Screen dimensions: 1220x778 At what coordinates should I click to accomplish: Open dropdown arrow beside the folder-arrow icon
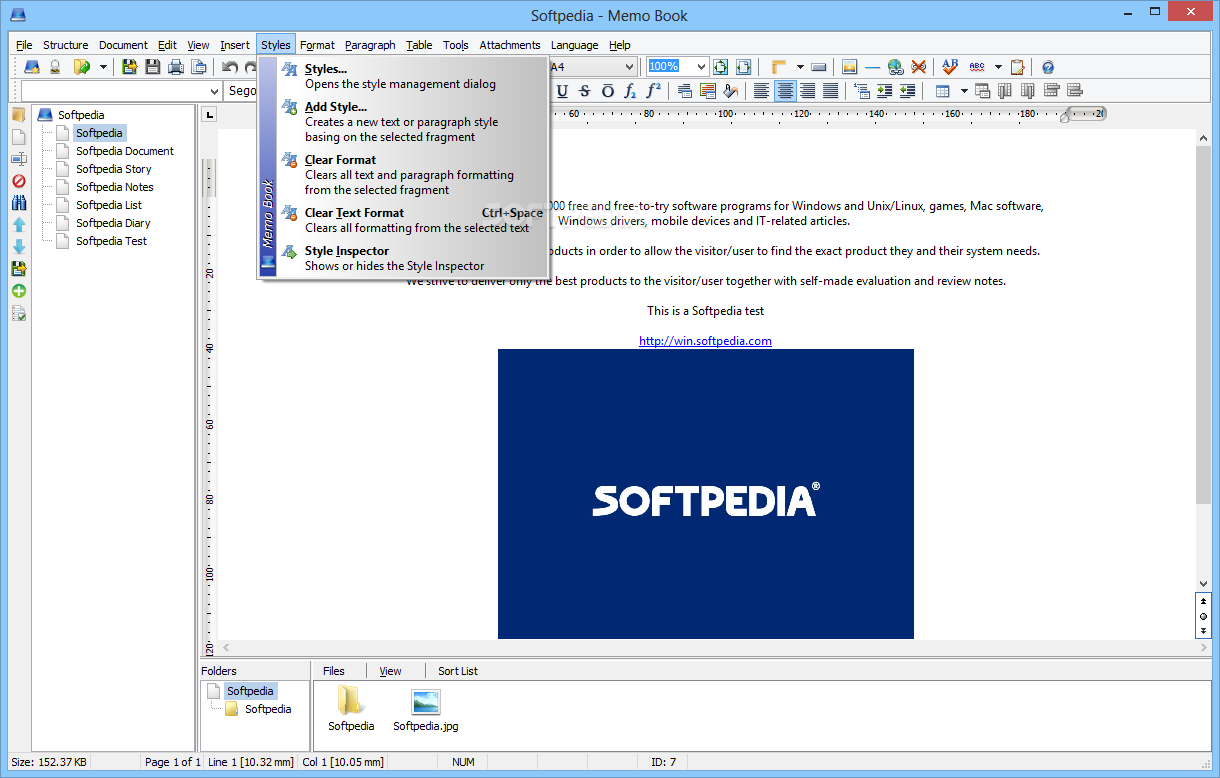coord(103,67)
